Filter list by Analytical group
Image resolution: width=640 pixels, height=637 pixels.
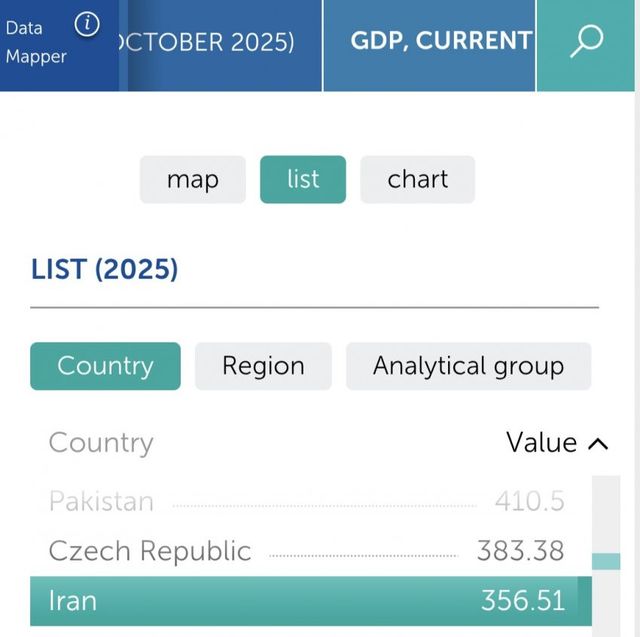[x=468, y=366]
